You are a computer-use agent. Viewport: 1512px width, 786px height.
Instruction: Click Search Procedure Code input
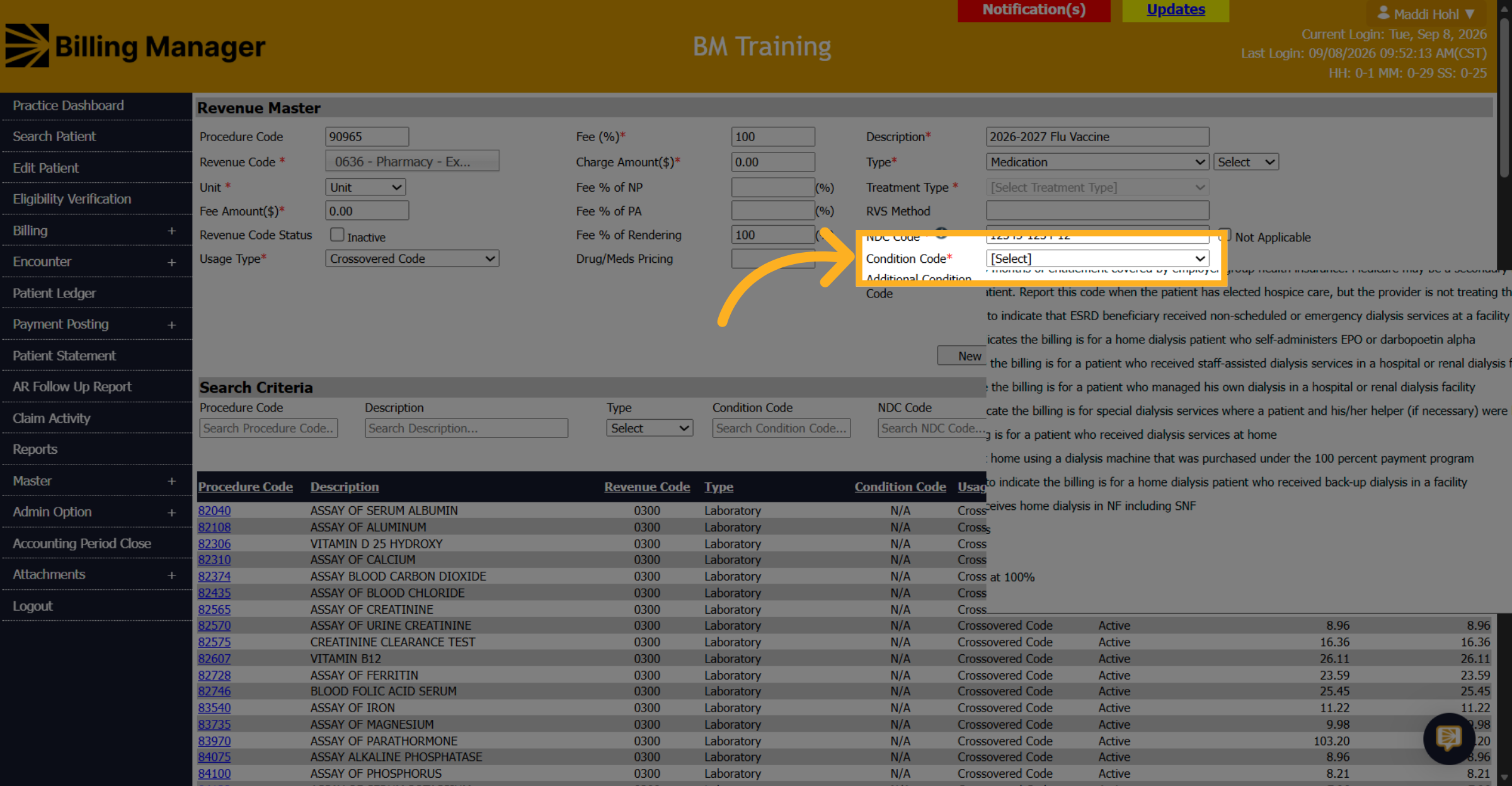coord(268,428)
